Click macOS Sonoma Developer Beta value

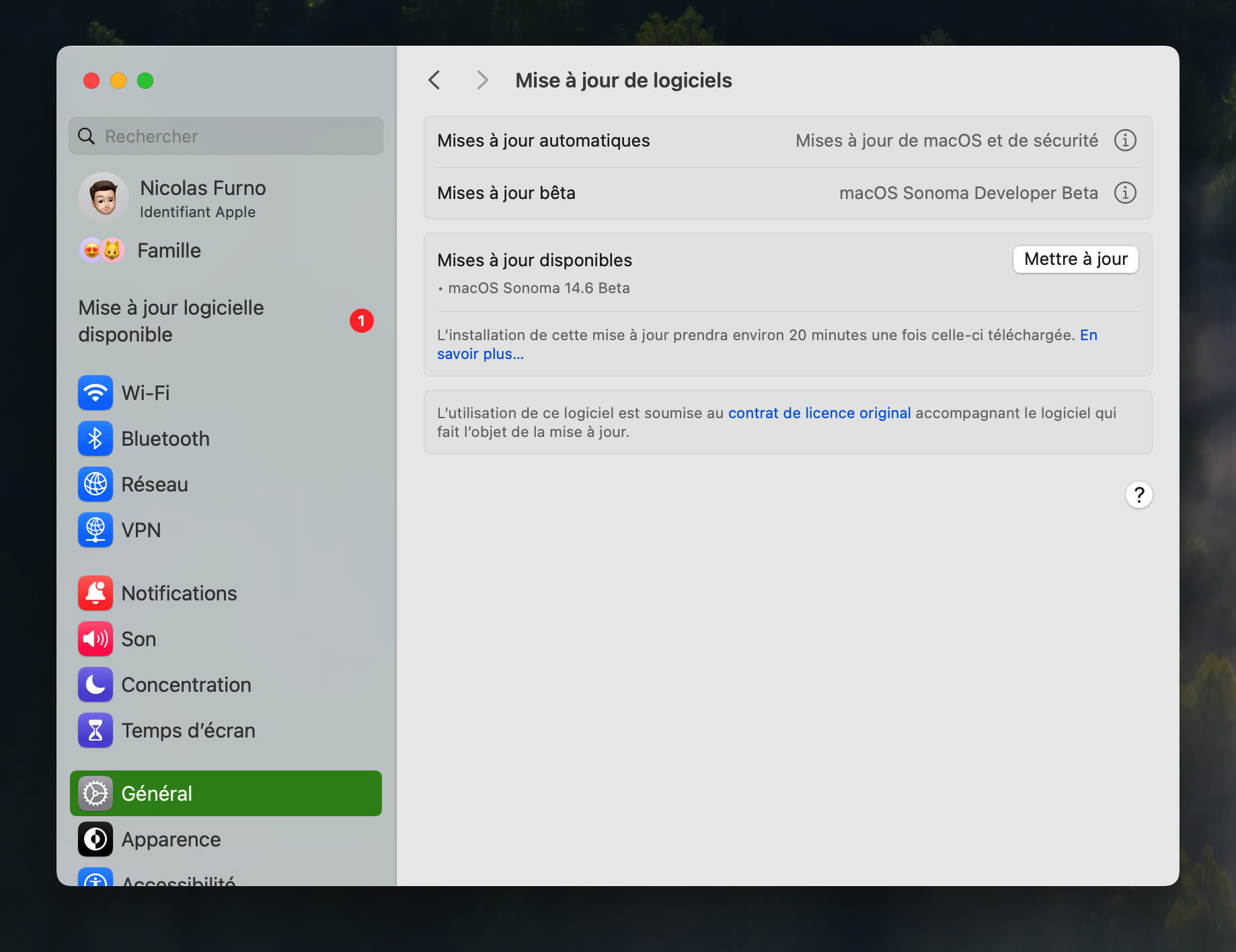[968, 193]
